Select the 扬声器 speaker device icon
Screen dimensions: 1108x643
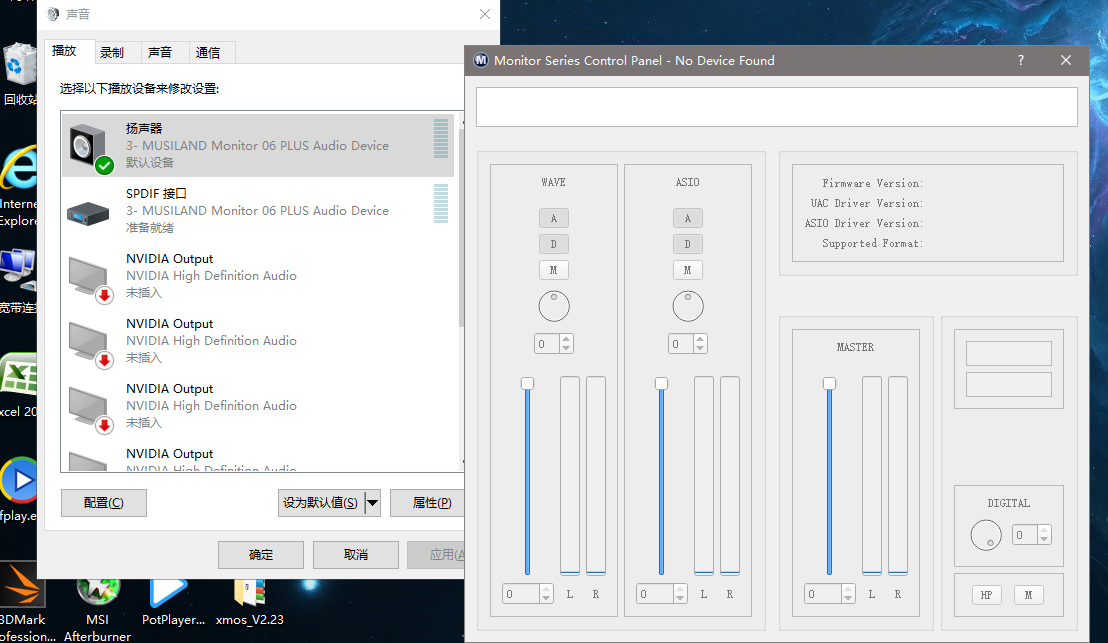click(90, 147)
